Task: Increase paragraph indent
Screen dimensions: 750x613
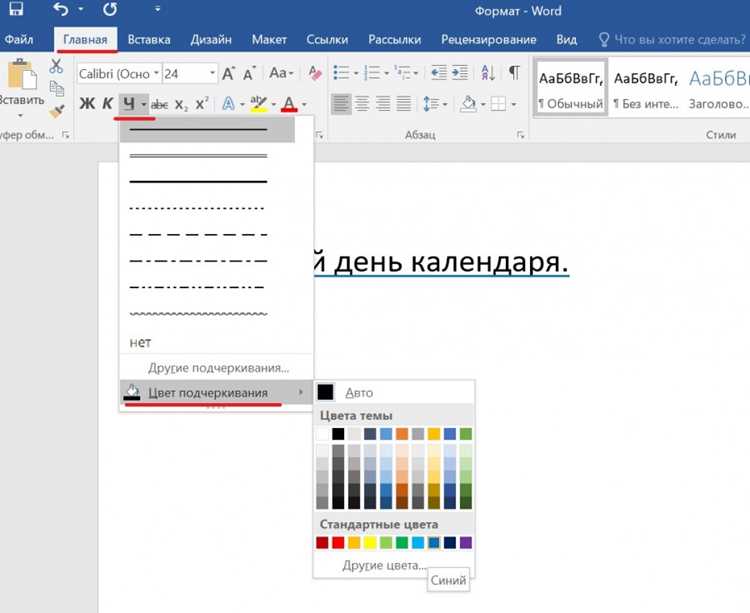Action: click(x=460, y=73)
